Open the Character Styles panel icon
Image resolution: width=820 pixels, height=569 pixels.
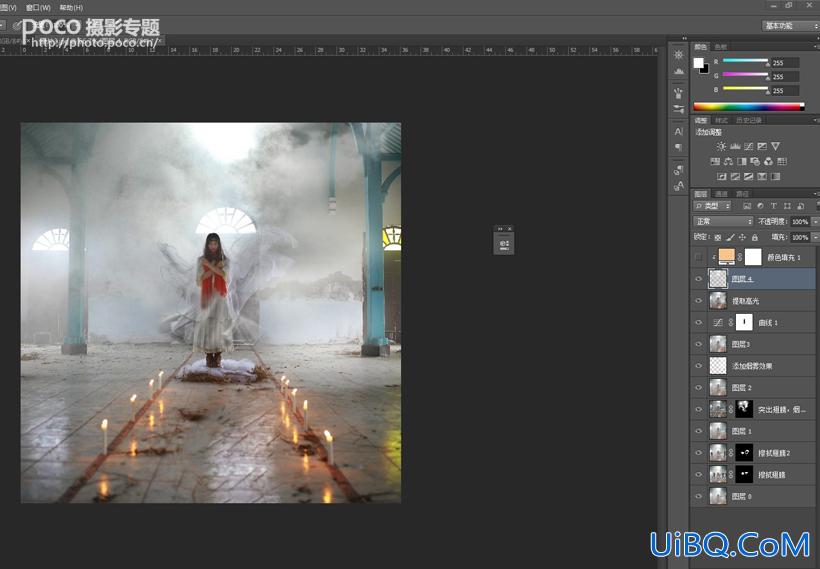(678, 186)
